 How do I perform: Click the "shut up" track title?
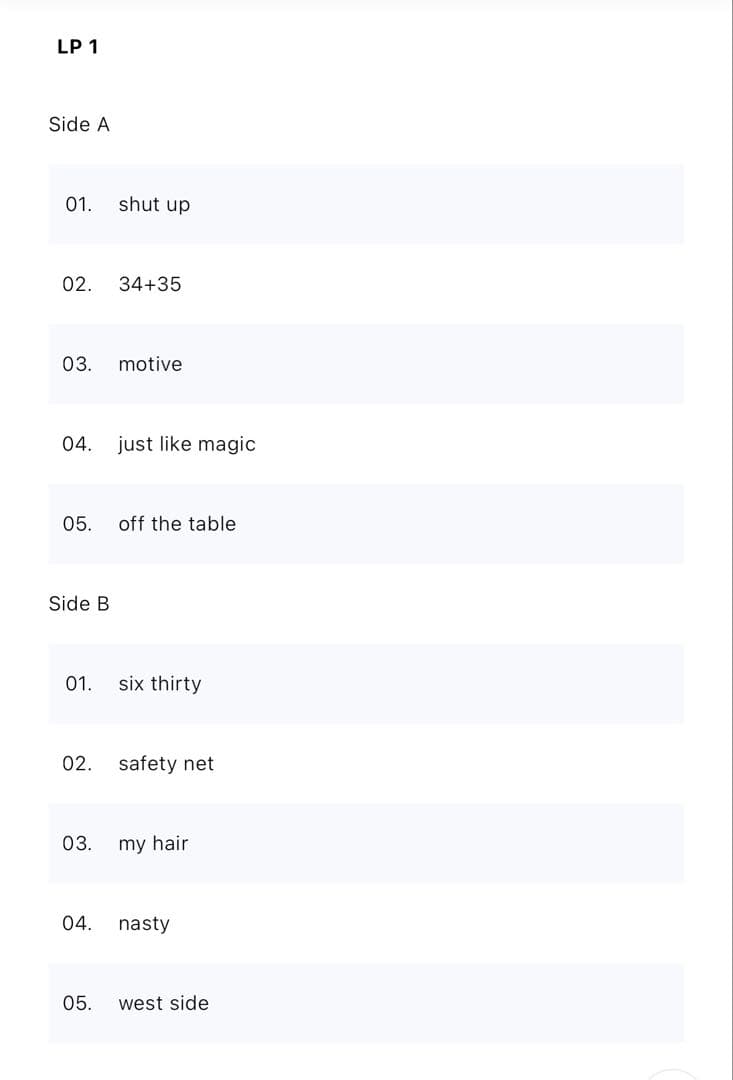click(154, 204)
